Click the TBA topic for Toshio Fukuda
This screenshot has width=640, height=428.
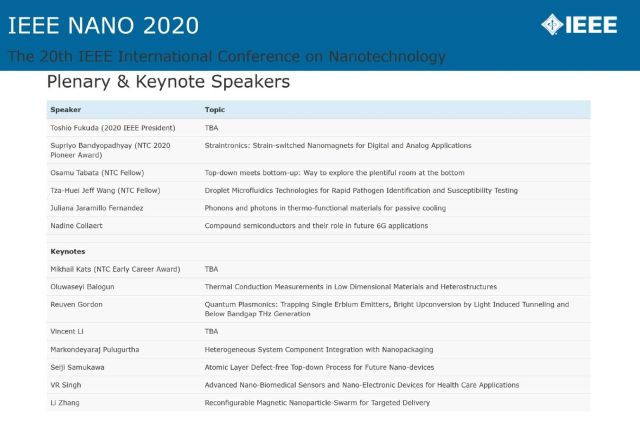point(211,128)
